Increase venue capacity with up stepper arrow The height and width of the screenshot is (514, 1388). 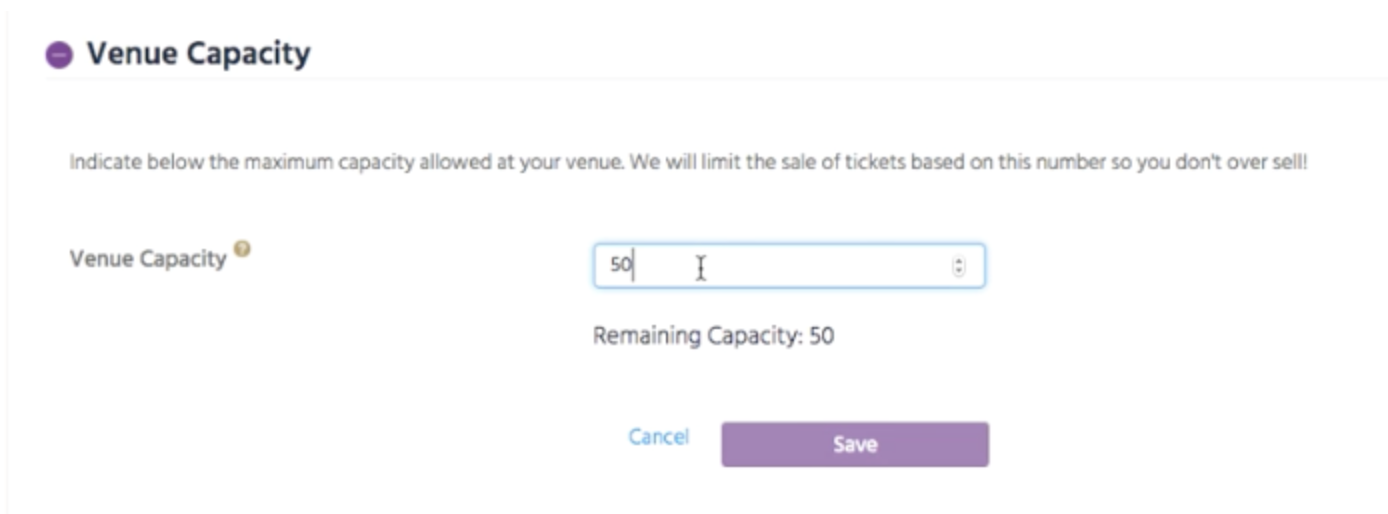pos(959,262)
